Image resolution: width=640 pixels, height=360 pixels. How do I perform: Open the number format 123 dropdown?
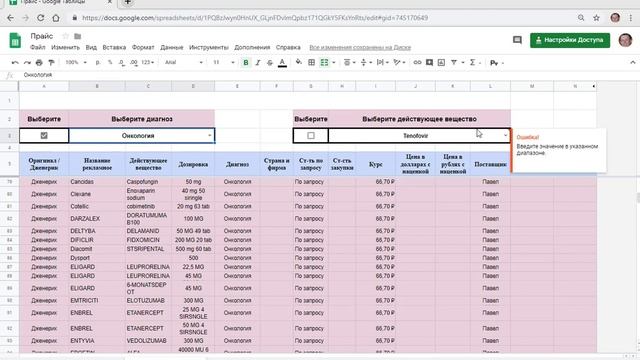pyautogui.click(x=148, y=62)
